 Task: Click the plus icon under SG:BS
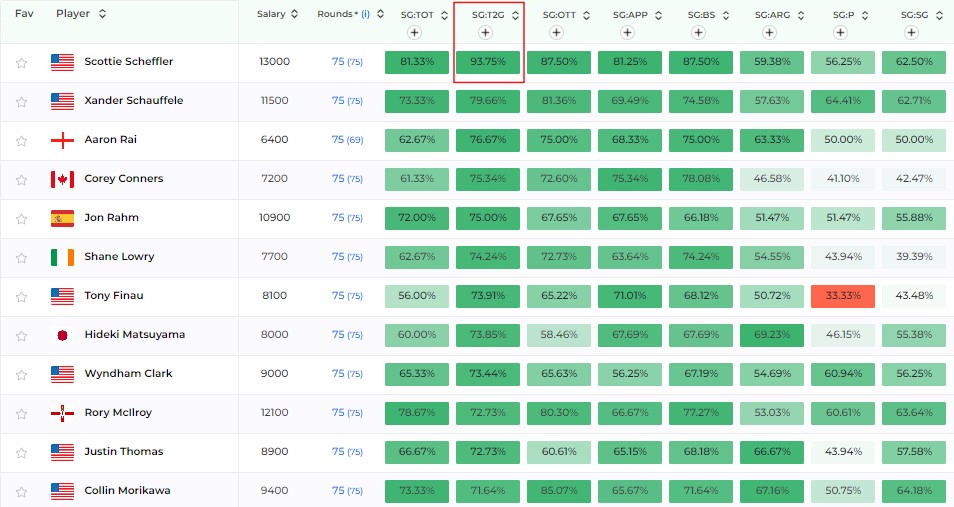click(698, 33)
